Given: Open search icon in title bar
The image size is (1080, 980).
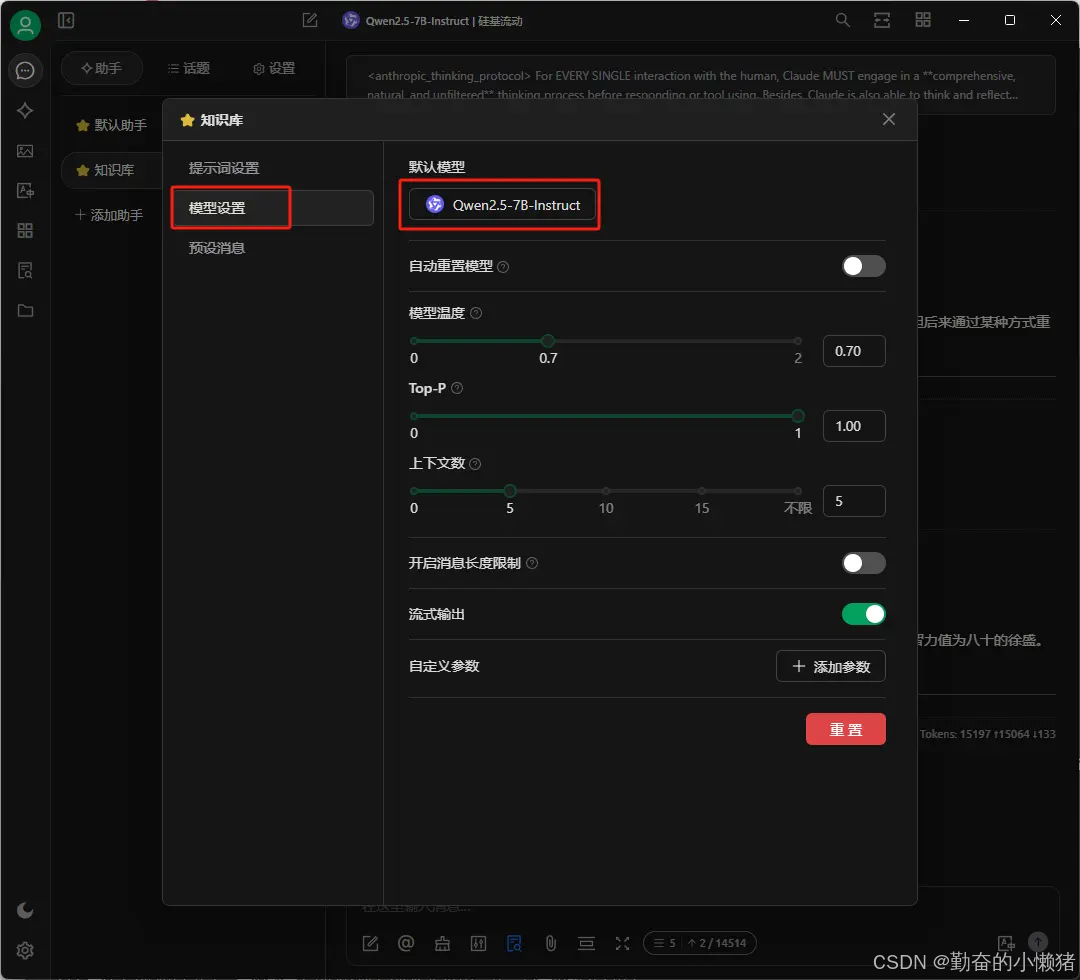Looking at the screenshot, I should (842, 21).
